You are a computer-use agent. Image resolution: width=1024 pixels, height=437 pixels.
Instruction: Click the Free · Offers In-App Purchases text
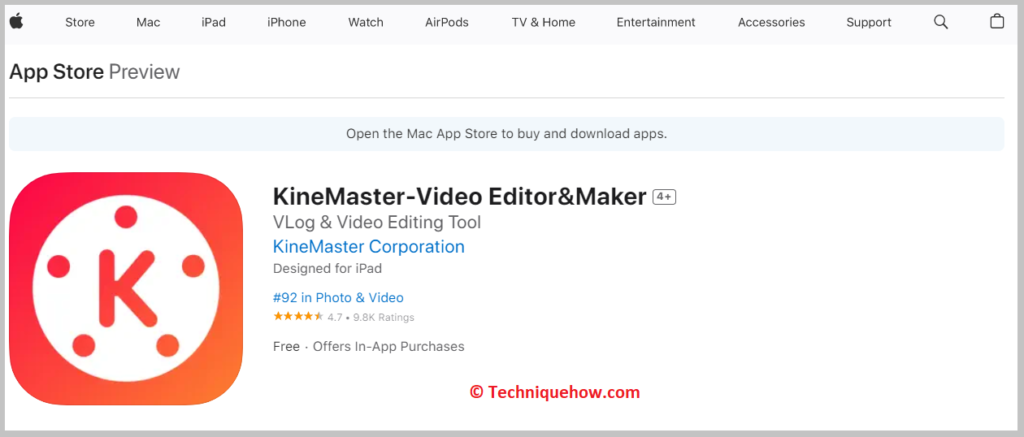coord(368,347)
